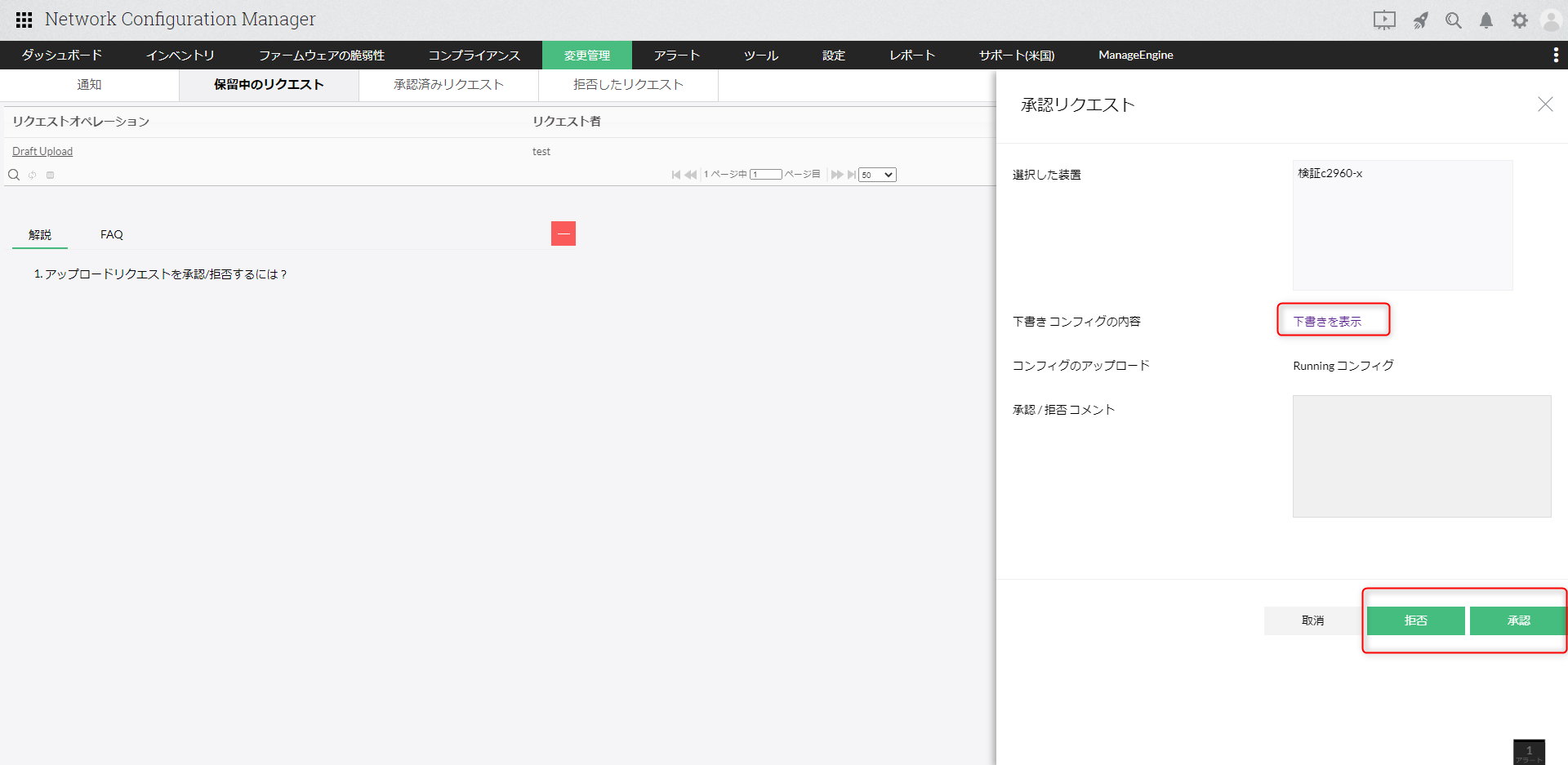Image resolution: width=1568 pixels, height=765 pixels.
Task: Switch to the 保留中のリクエスト tab
Action: pos(269,85)
